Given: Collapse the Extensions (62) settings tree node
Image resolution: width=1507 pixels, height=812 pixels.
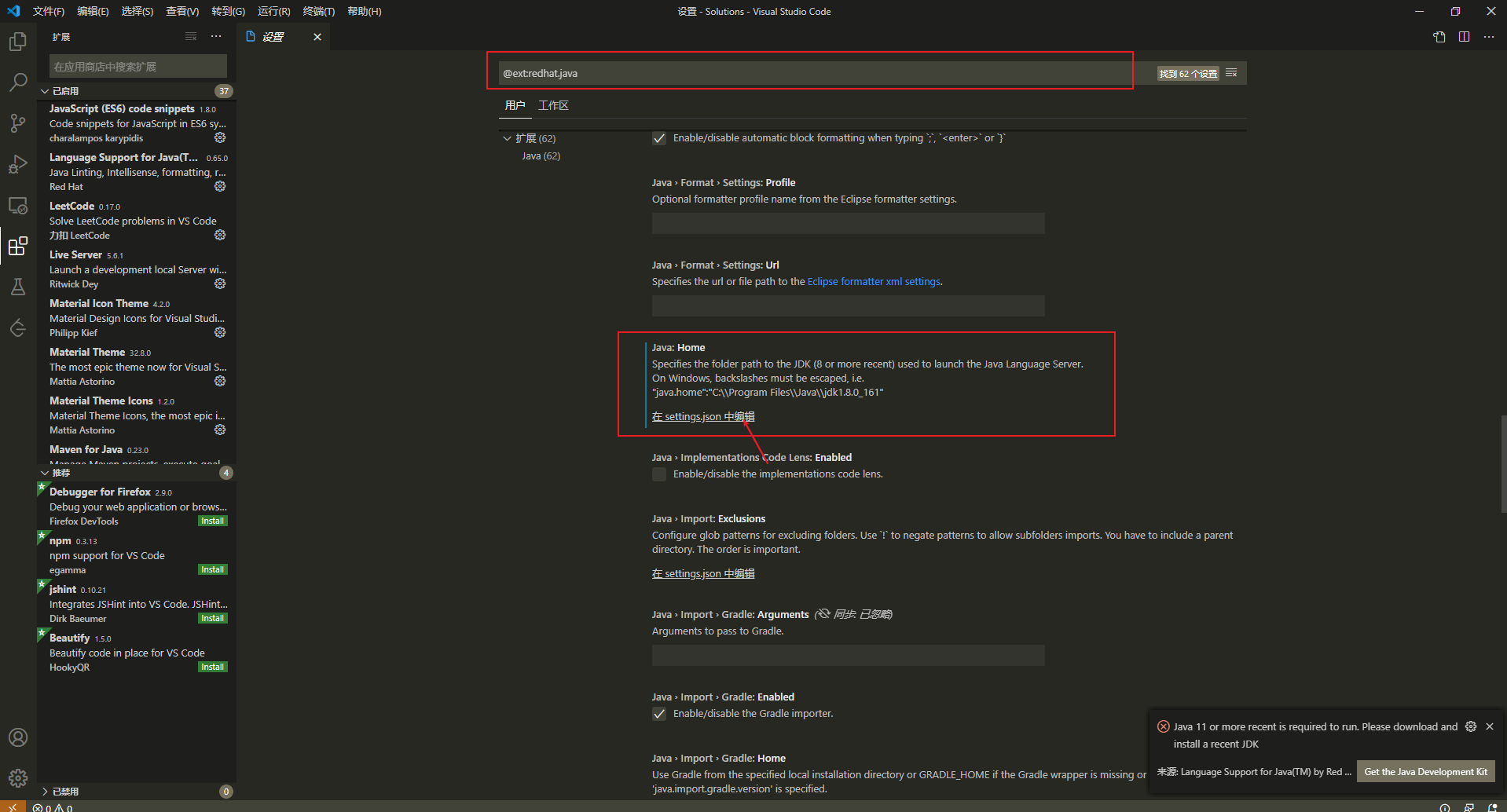Looking at the screenshot, I should [x=530, y=138].
